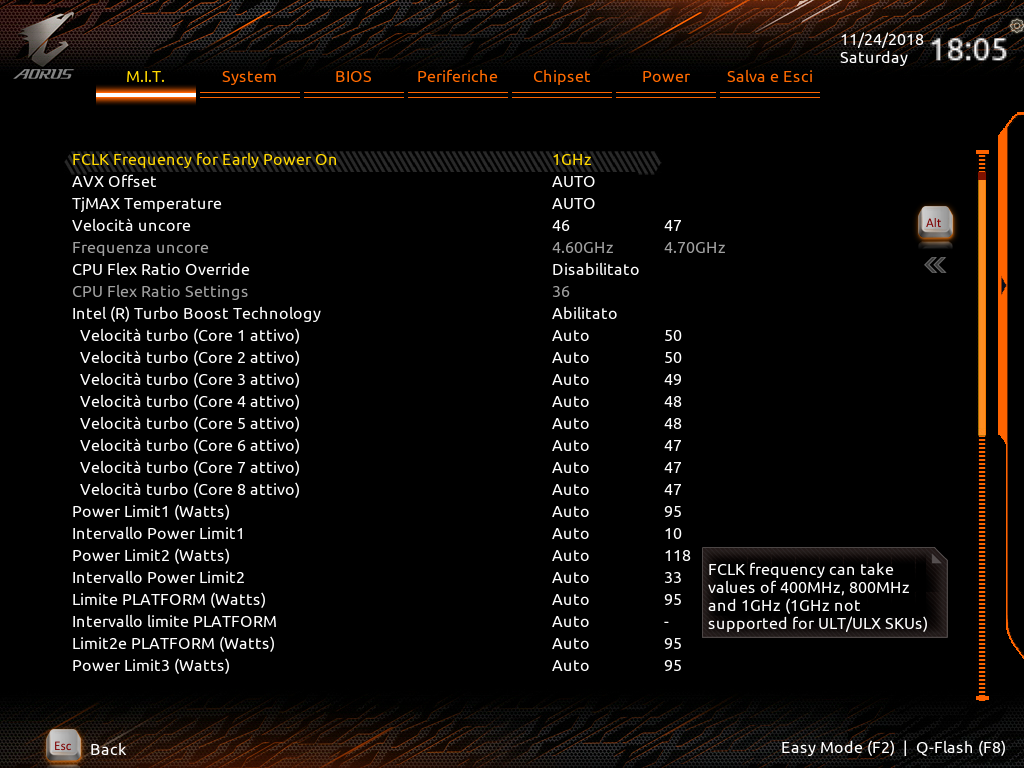
Task: Switch to the M.I.T. tab
Action: 146,77
